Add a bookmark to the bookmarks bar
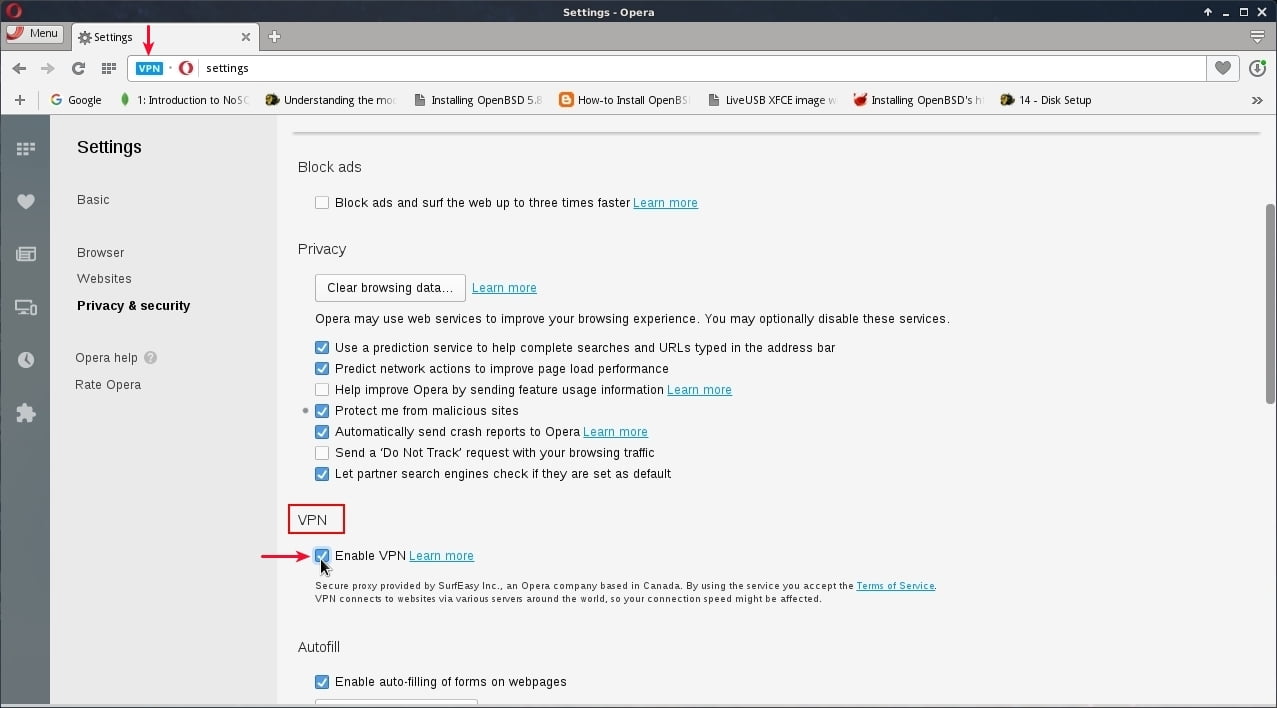 [19, 100]
